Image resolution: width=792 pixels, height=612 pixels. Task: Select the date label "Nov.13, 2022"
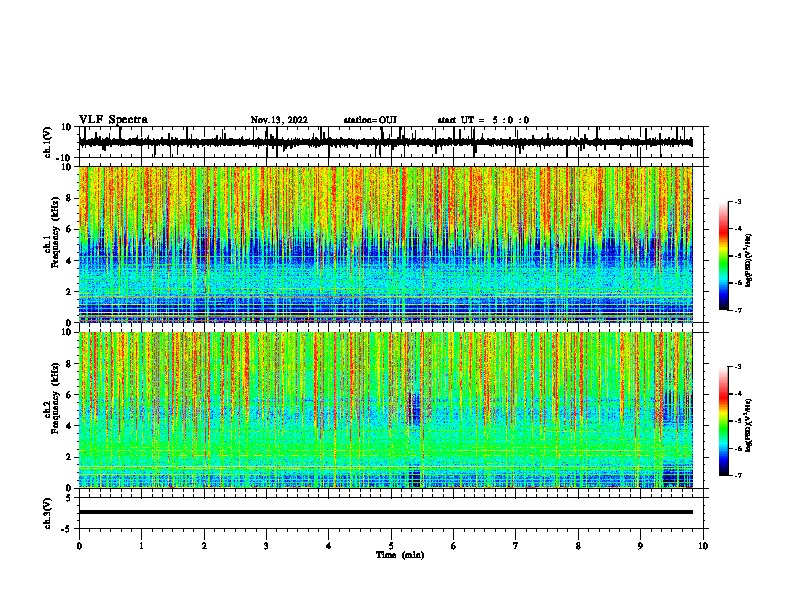pyautogui.click(x=279, y=120)
